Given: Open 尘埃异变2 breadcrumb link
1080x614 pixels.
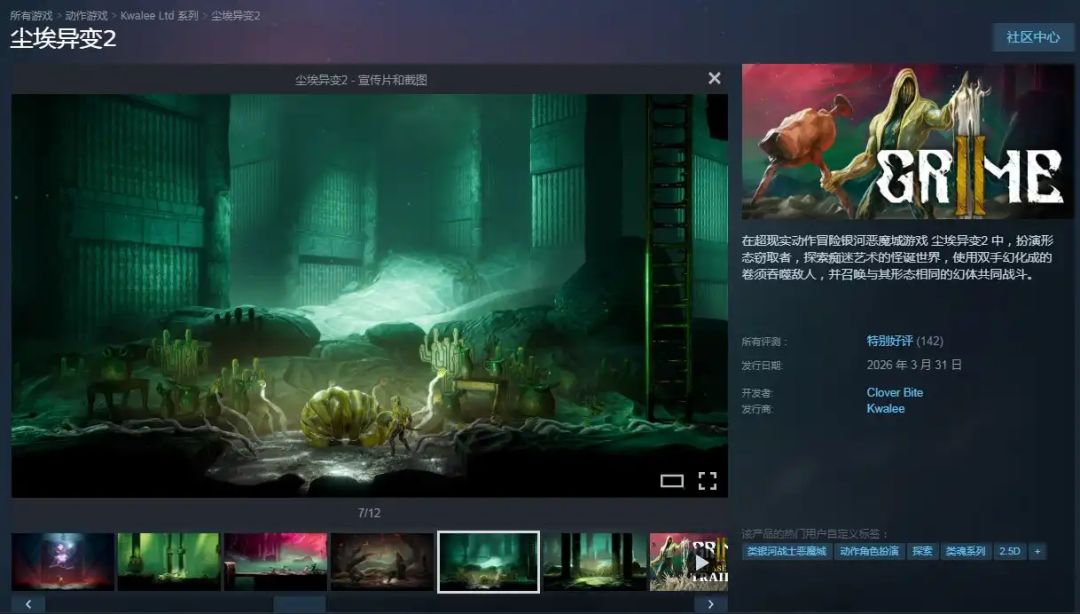Looking at the screenshot, I should [x=236, y=15].
